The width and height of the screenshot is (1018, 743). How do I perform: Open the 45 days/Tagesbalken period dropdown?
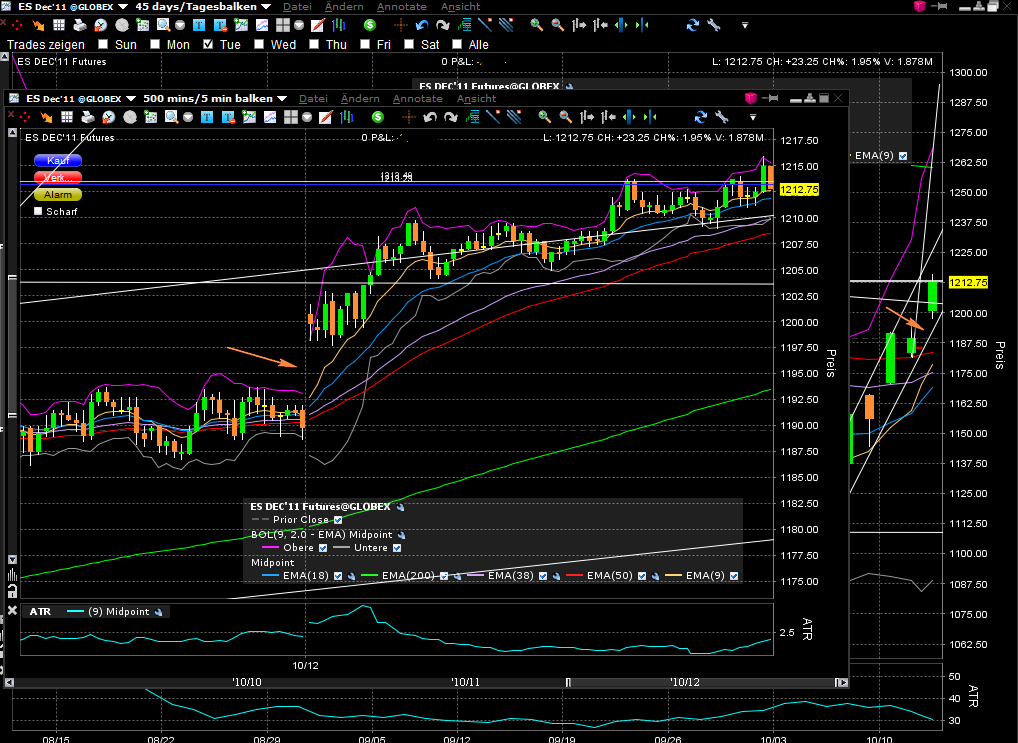202,7
